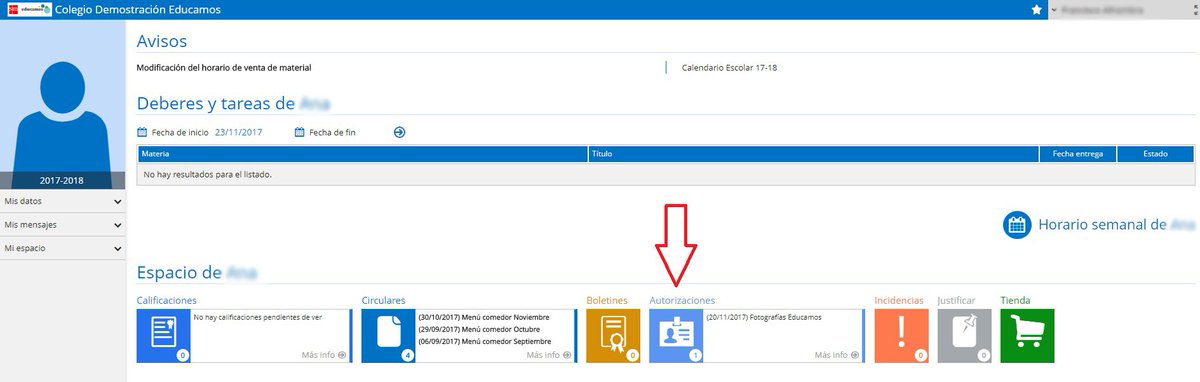Click the Justificar pin tile icon
Viewport: 1200px width, 382px height.
(964, 335)
